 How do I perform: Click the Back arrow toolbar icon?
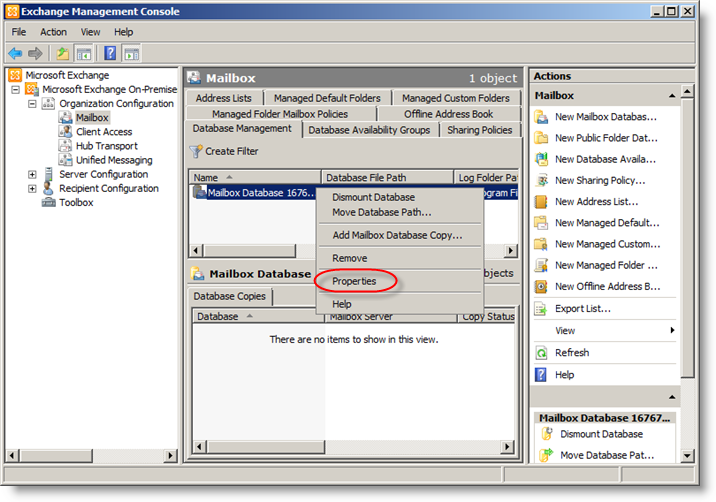coord(15,53)
